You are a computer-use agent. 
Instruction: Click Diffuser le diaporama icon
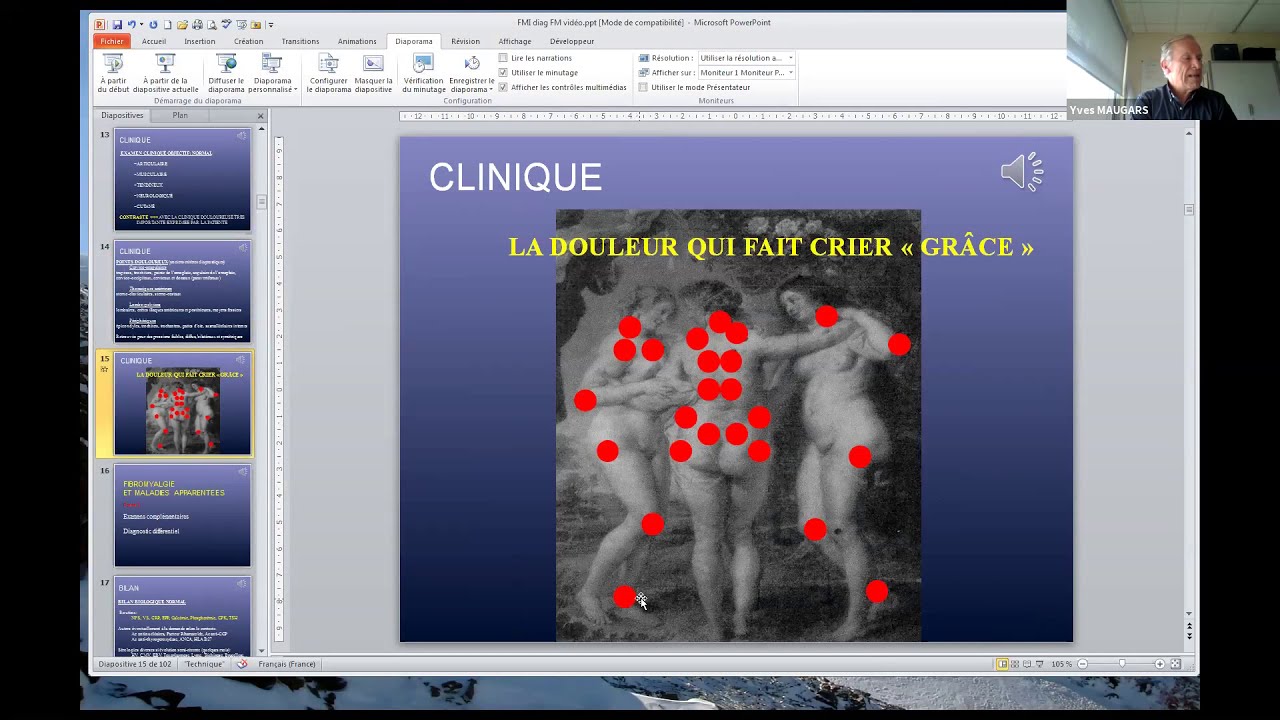click(226, 64)
